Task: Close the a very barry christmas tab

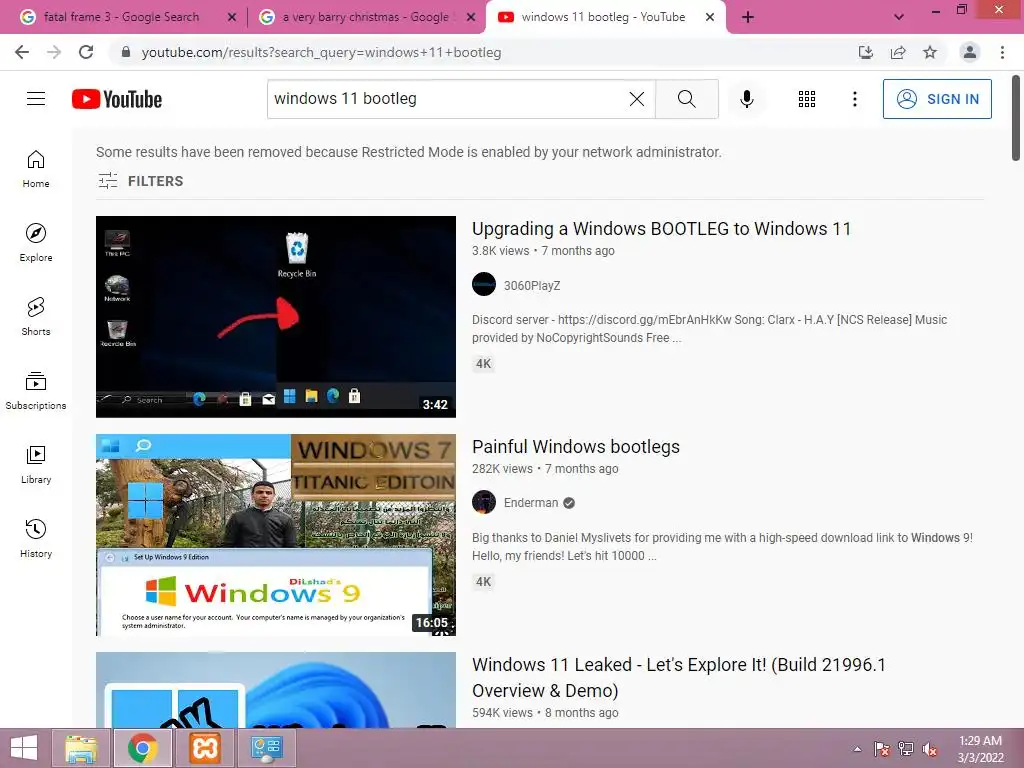Action: (x=471, y=18)
